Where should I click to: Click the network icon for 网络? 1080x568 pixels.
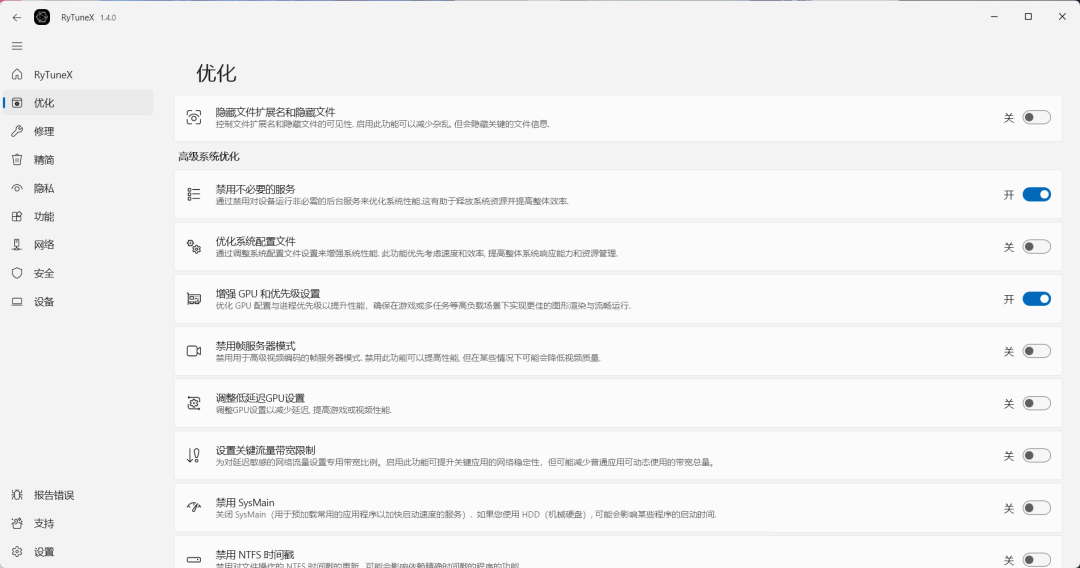17,244
